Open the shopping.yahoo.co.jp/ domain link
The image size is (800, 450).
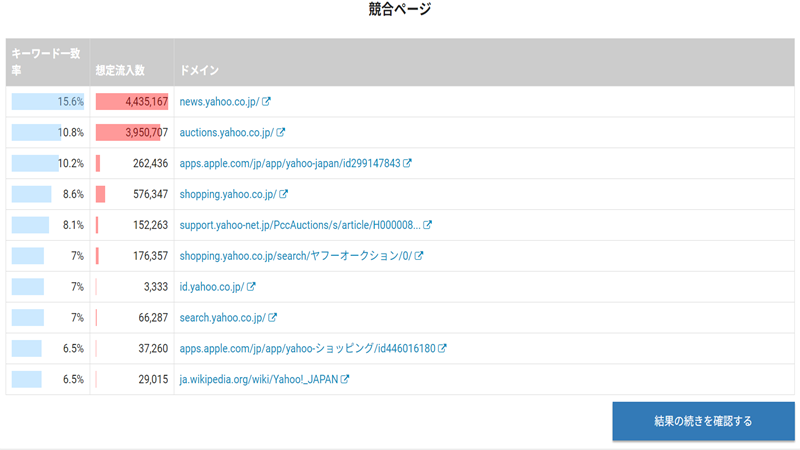coord(228,194)
